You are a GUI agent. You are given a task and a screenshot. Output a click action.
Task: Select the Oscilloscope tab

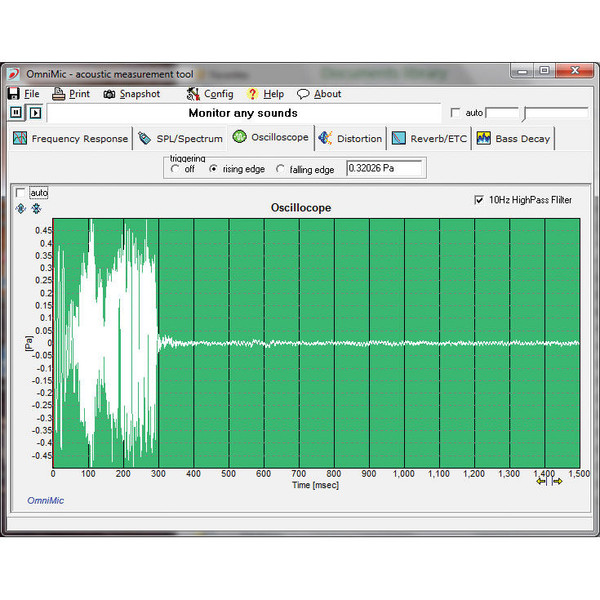271,137
